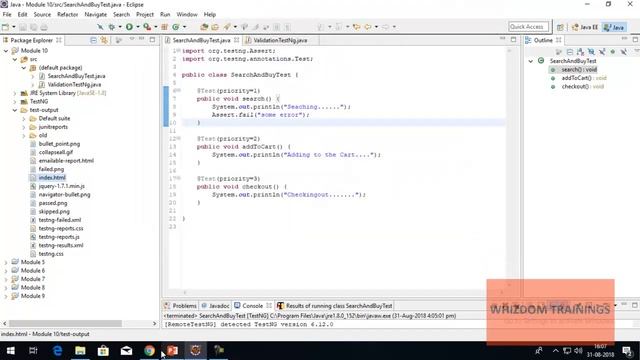The height and width of the screenshot is (360, 640).
Task: Open Windows Start menu
Action: [x=11, y=350]
